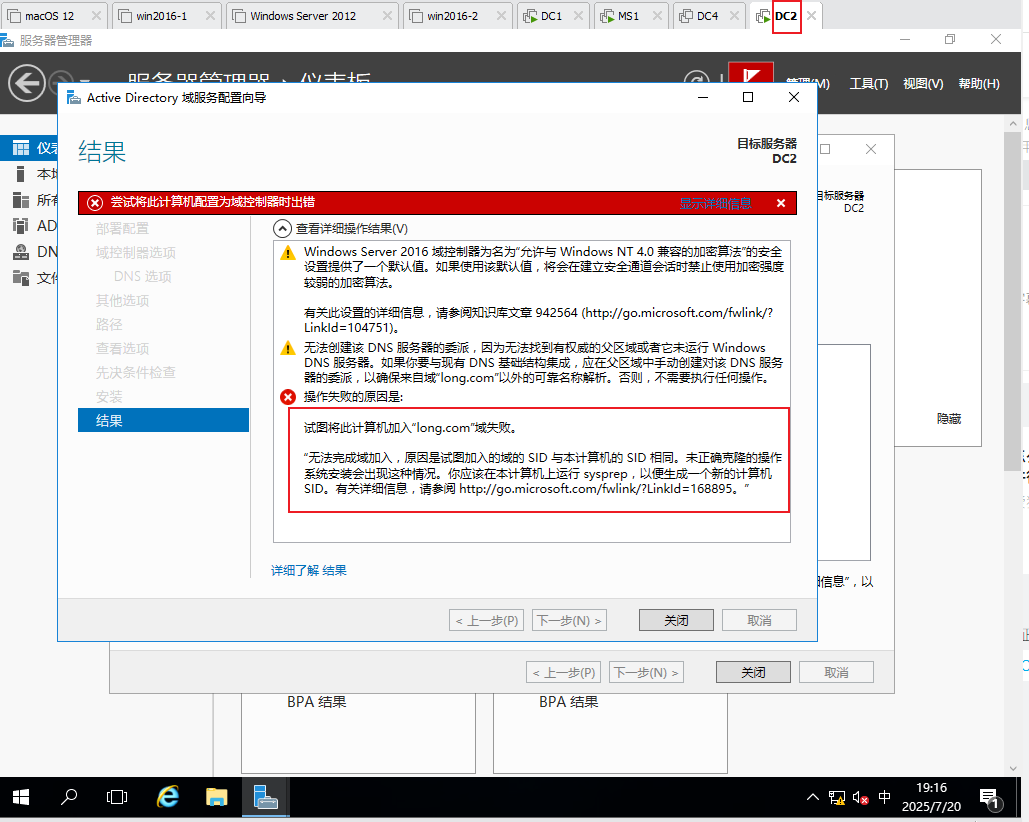Open the Help menu in Server Manager
This screenshot has height=822, width=1029.
point(978,83)
